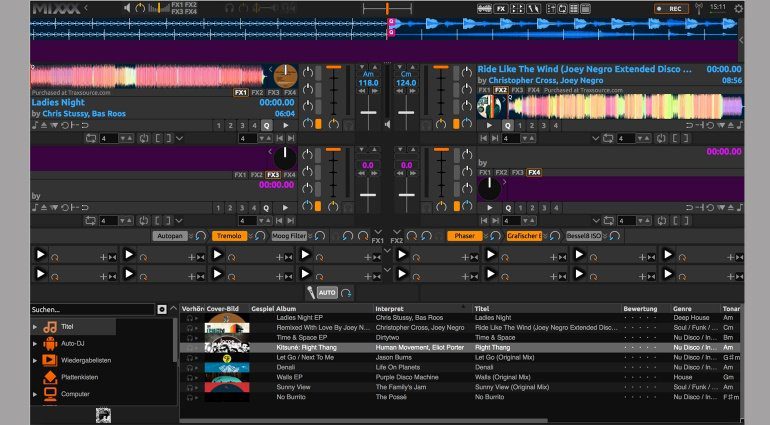
Task: Expand the Computer tree arrow
Action: point(35,394)
